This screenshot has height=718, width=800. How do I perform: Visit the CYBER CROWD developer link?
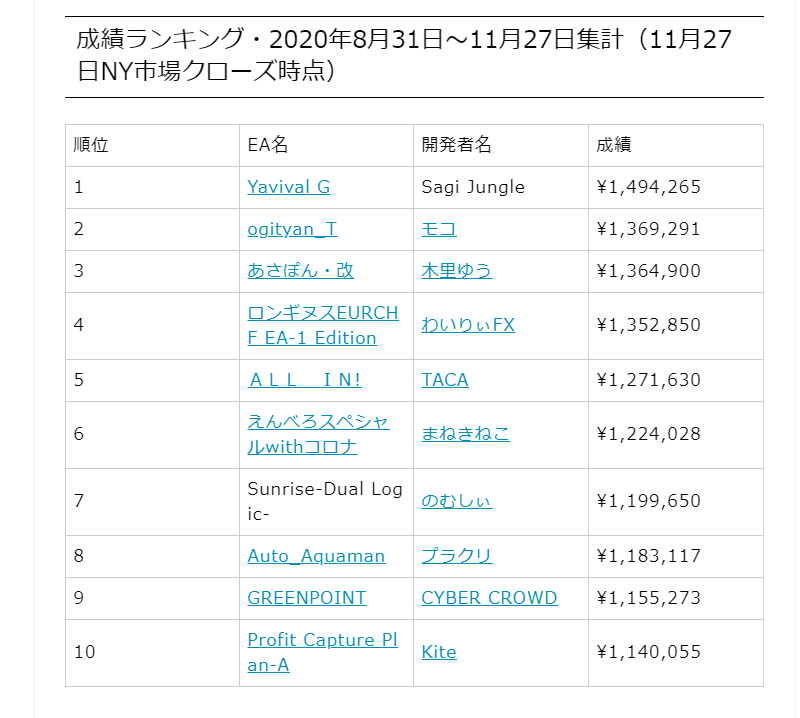489,598
